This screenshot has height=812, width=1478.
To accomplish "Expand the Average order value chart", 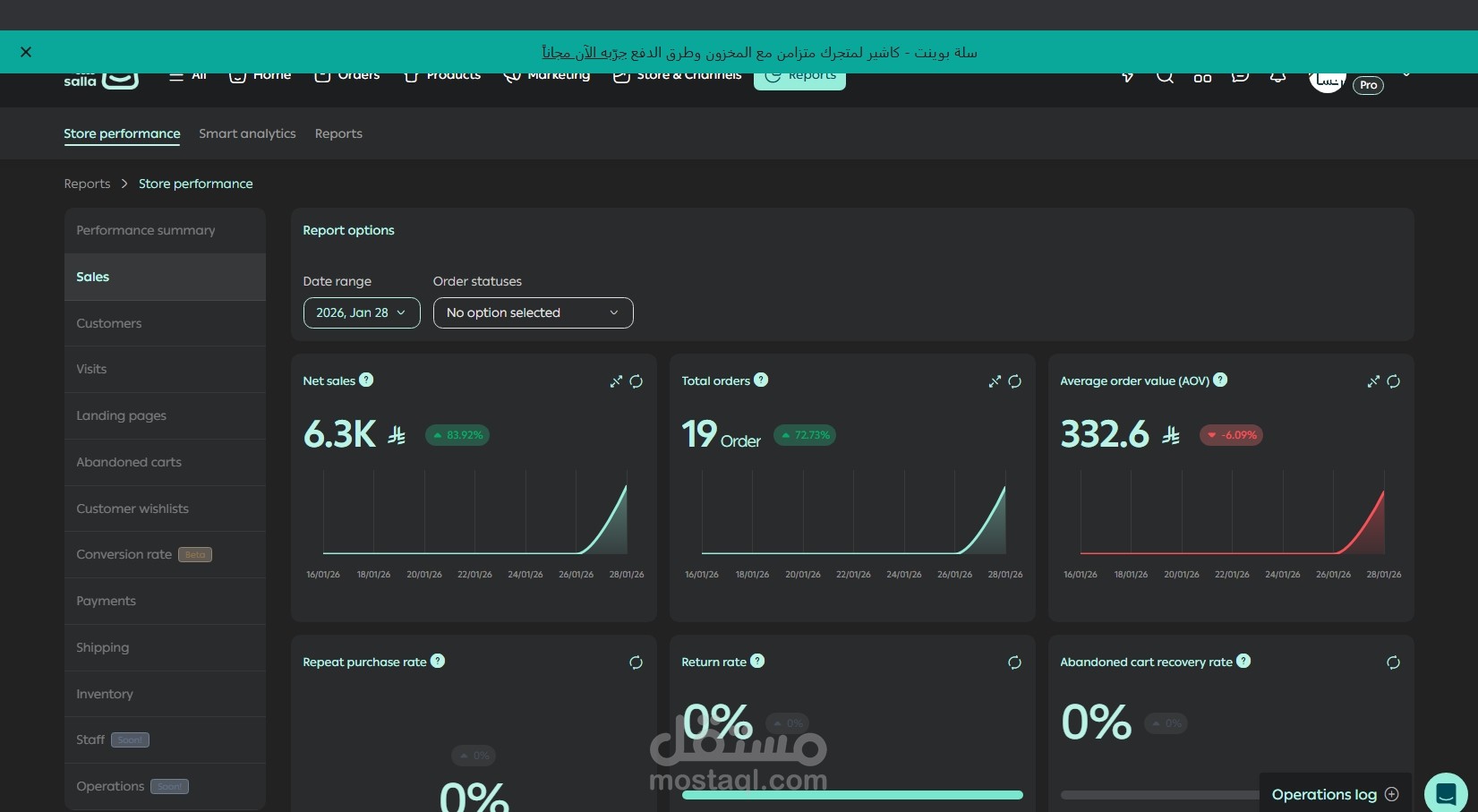I will point(1373,381).
